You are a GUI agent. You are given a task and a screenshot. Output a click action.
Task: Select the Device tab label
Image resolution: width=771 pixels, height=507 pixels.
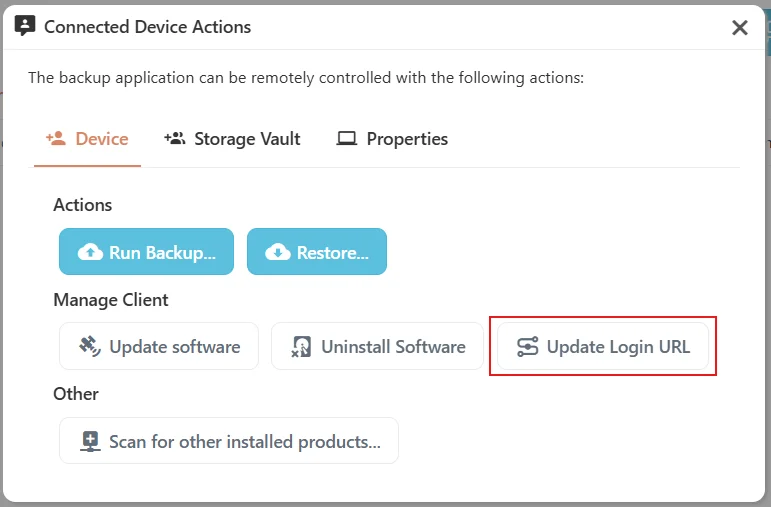pos(102,139)
